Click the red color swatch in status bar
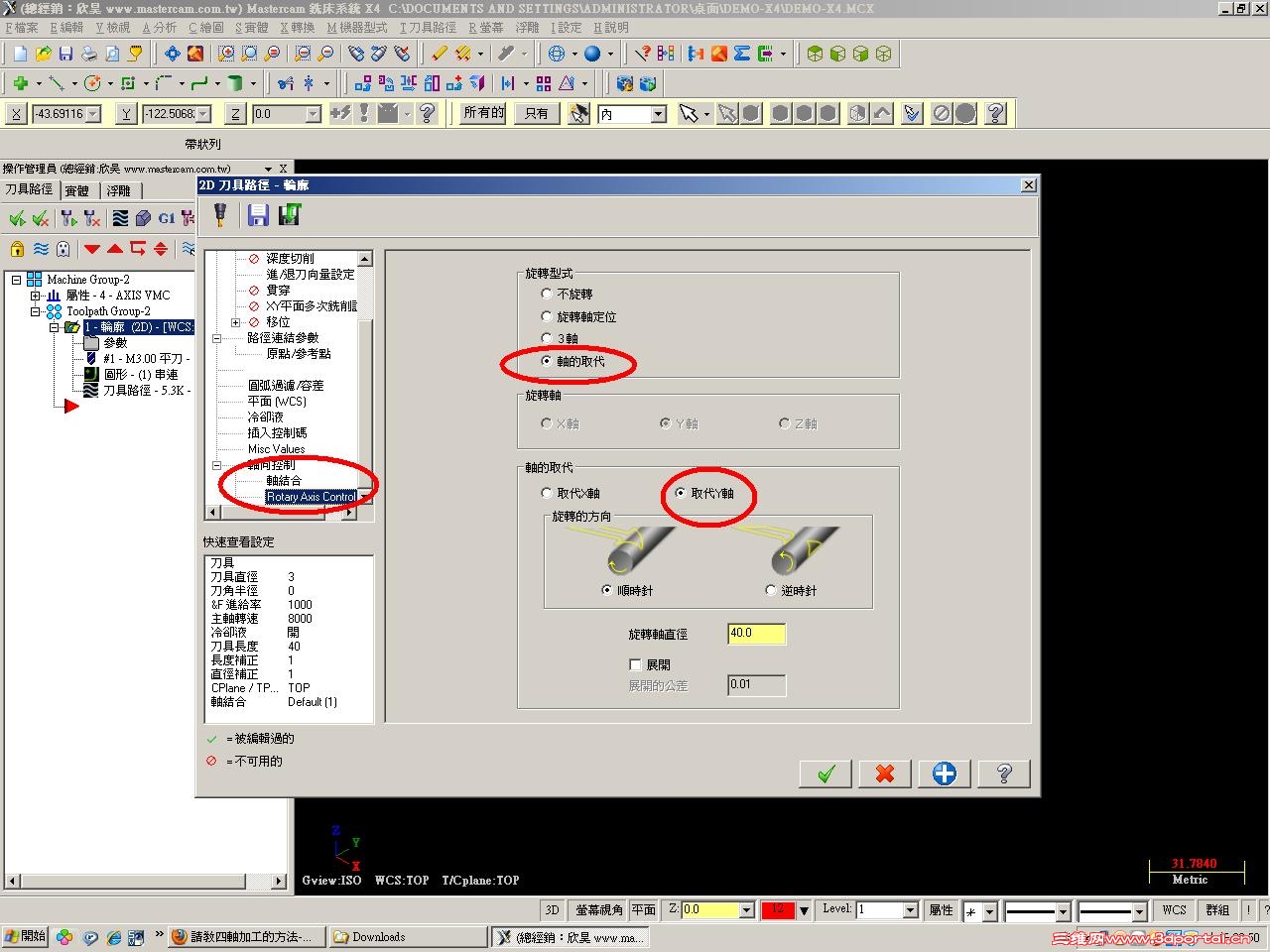 pos(778,909)
